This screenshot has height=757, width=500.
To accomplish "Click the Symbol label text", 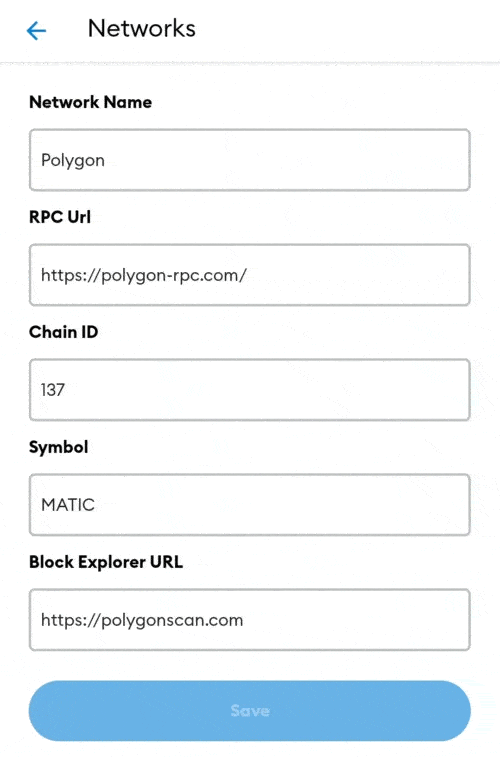I will [x=58, y=447].
